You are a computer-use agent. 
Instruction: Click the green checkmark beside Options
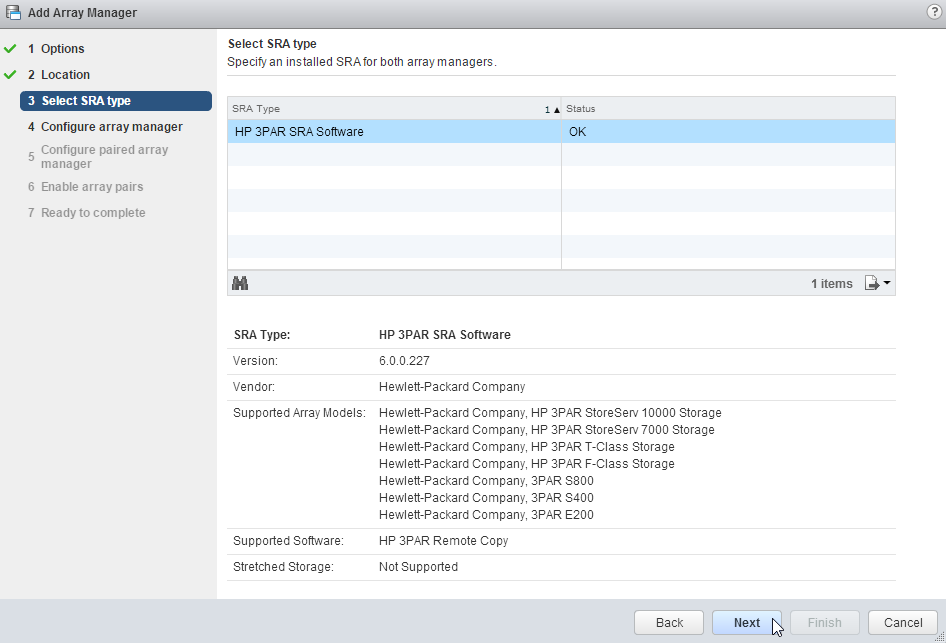[10, 48]
